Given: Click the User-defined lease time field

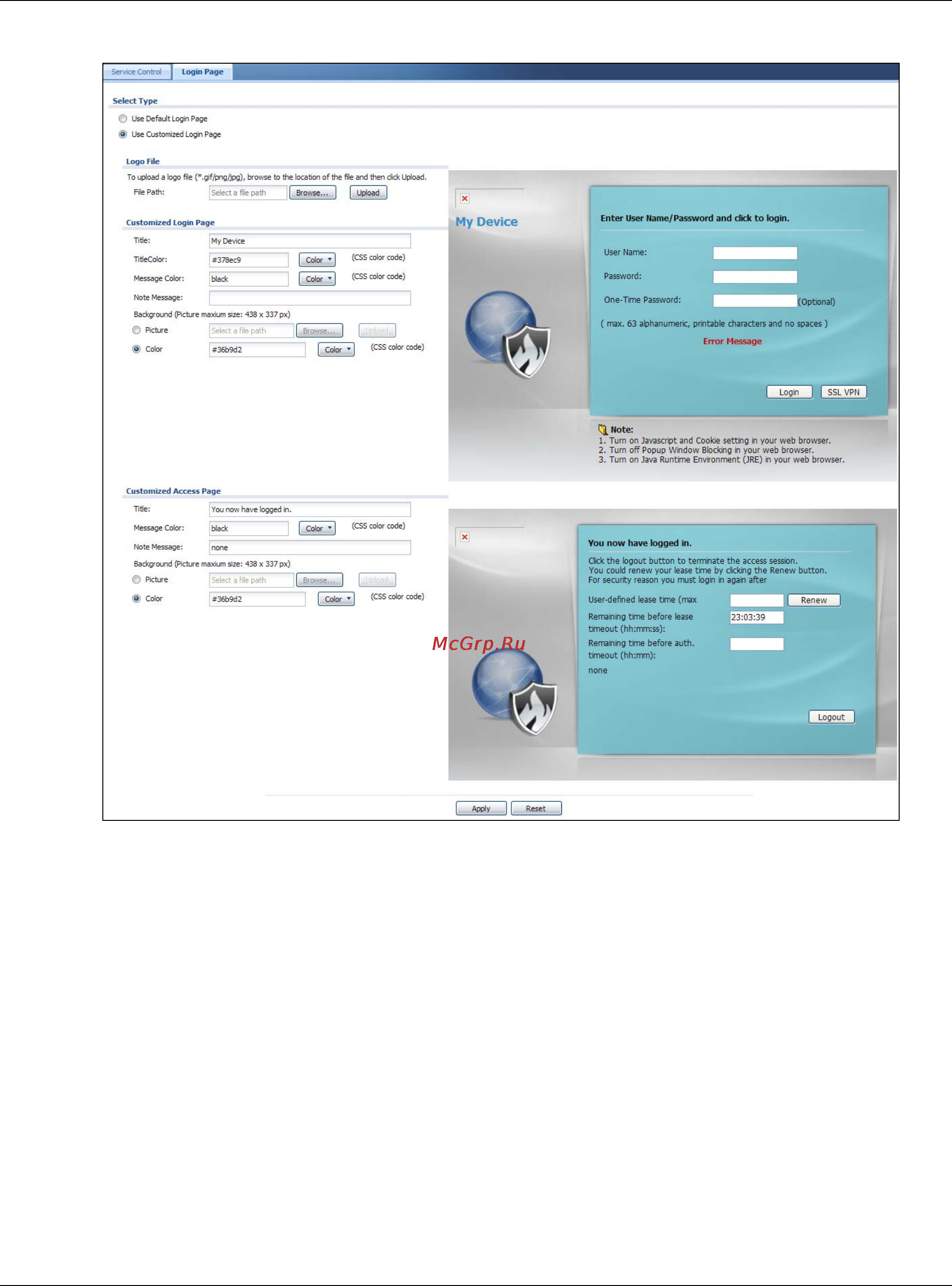Looking at the screenshot, I should tap(757, 601).
